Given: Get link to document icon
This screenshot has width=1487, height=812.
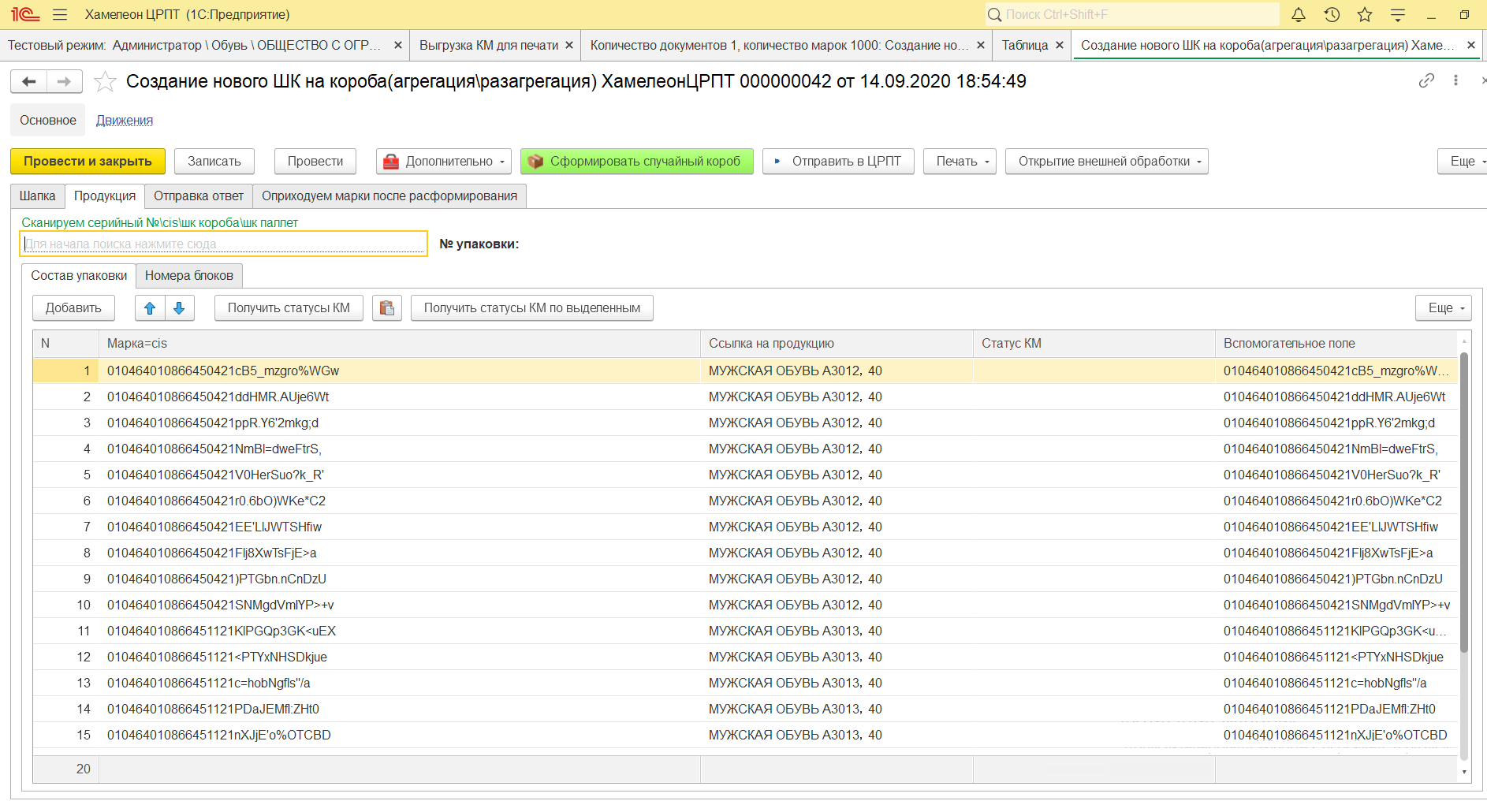Looking at the screenshot, I should [x=1426, y=80].
